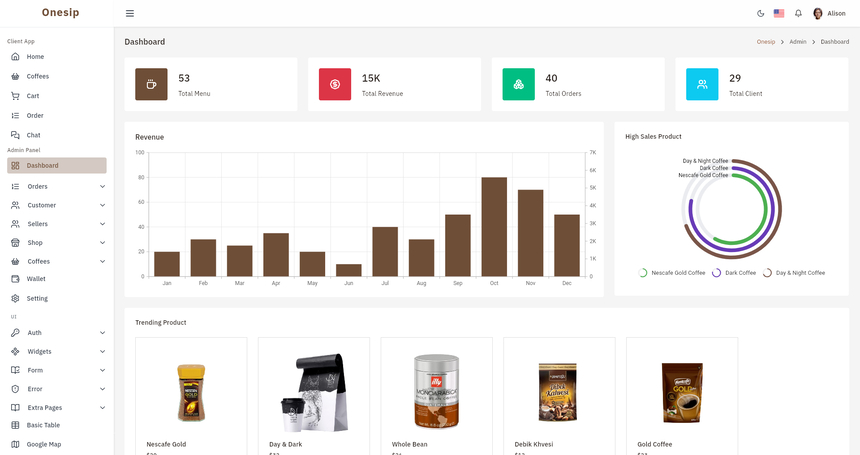Click the Sellers people icon

point(15,224)
